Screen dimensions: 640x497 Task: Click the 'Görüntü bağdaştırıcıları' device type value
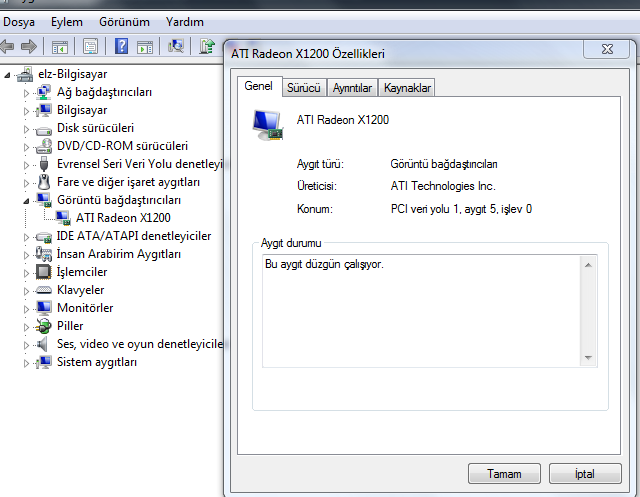tap(444, 164)
